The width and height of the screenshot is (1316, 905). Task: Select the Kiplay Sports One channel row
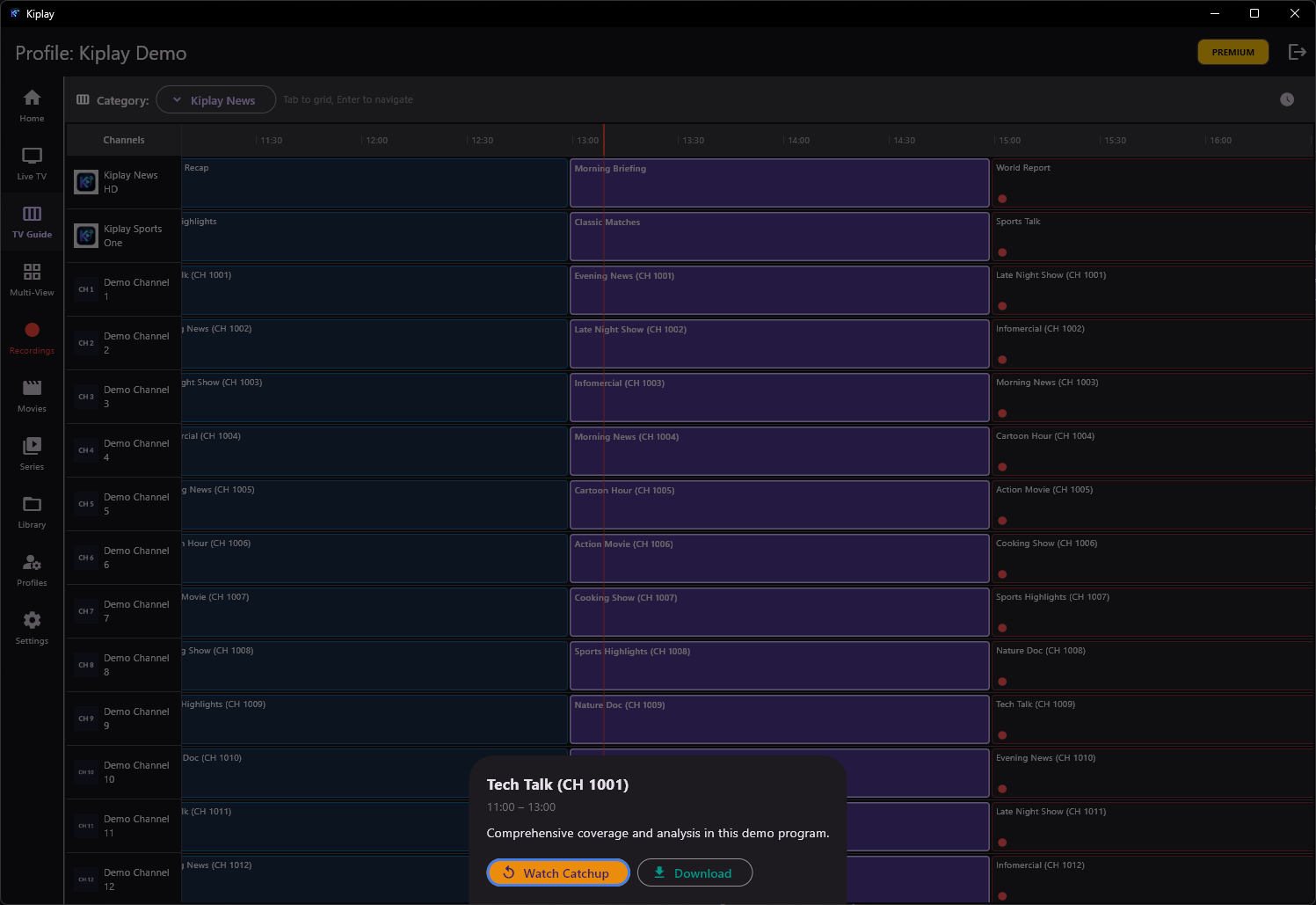123,236
